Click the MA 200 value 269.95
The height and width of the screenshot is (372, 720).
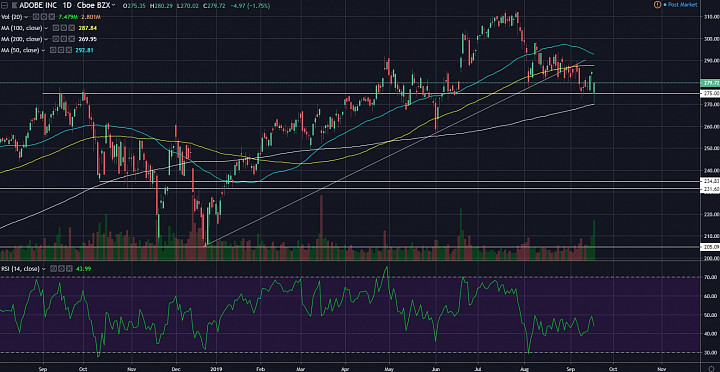coord(88,39)
